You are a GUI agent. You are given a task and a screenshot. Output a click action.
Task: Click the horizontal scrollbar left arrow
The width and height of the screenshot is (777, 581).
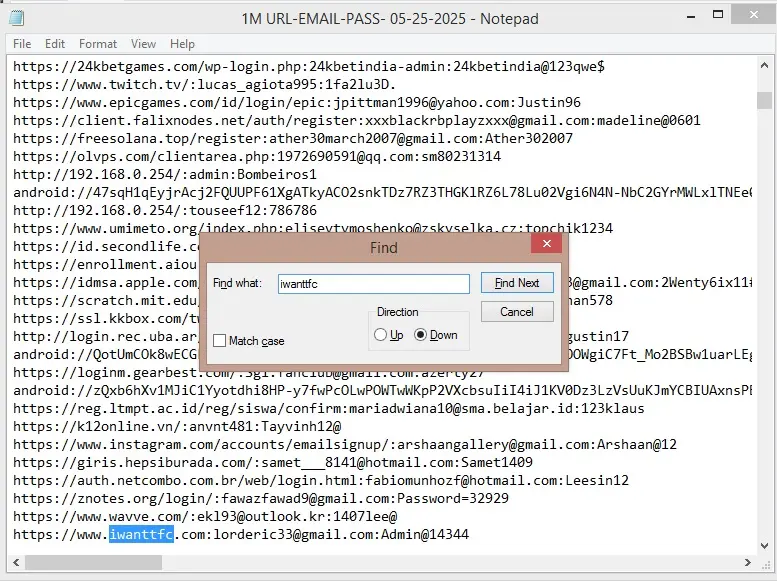pos(16,563)
